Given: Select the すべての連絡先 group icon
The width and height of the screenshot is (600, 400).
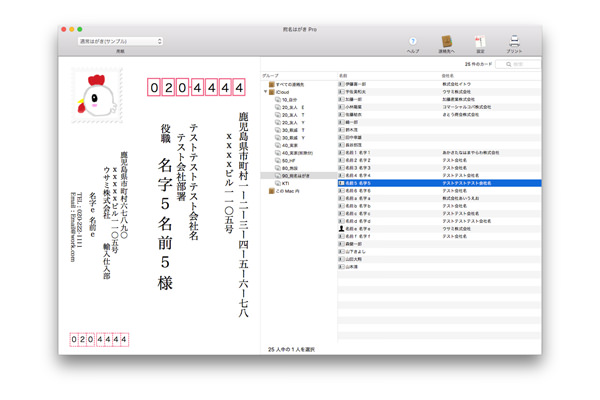Looking at the screenshot, I should [x=272, y=85].
